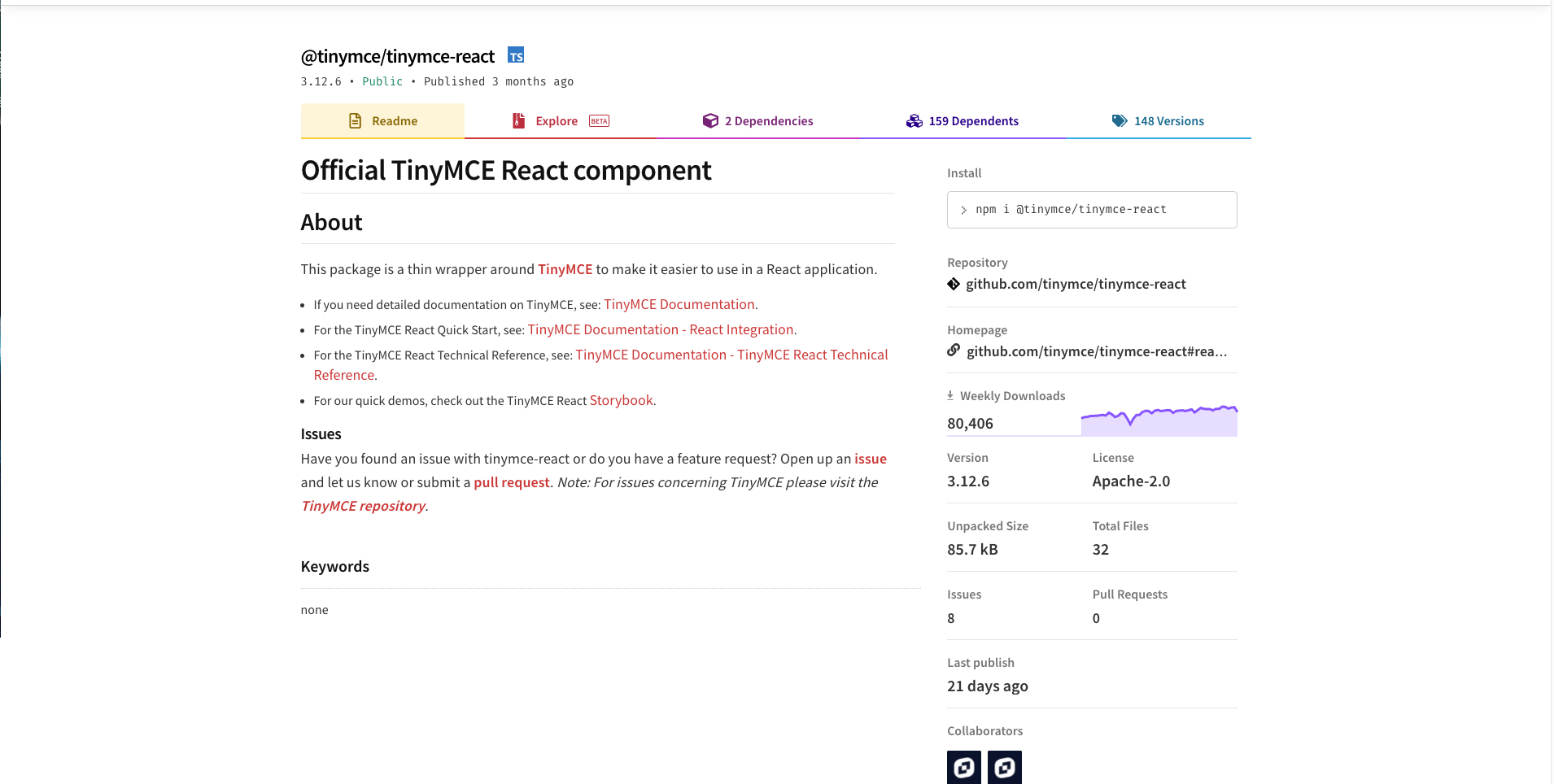This screenshot has height=784, width=1554.
Task: Click the Dependents cubes icon
Action: point(914,121)
